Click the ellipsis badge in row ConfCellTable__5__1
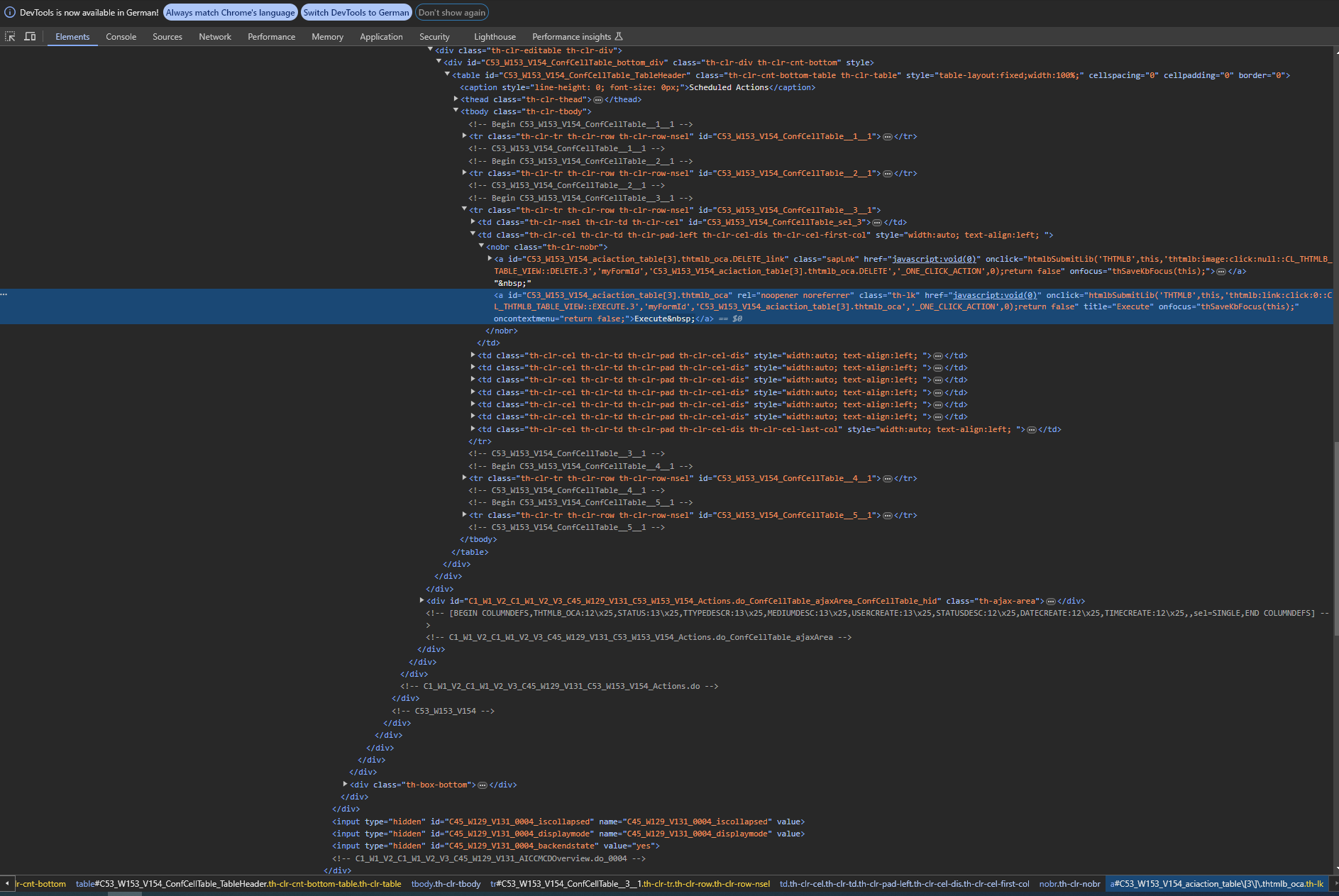 tap(887, 516)
